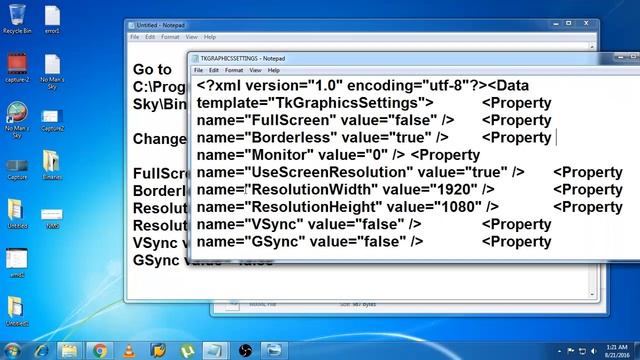The height and width of the screenshot is (360, 640).
Task: Open Help menu in Untitled Notepad window
Action: point(210,37)
